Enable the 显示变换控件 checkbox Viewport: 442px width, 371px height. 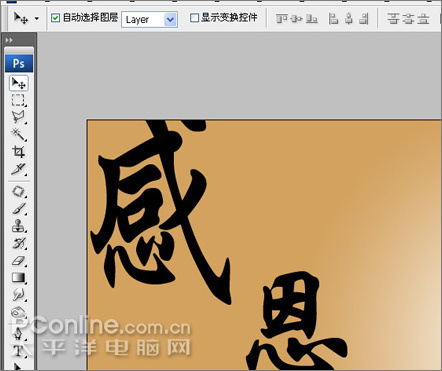(x=194, y=18)
